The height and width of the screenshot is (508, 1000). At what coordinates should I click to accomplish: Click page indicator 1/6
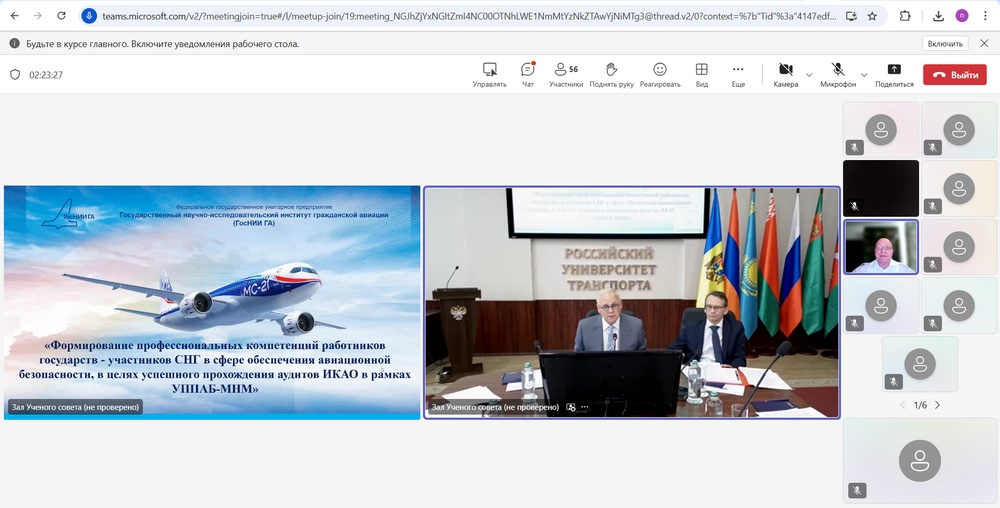click(x=920, y=405)
